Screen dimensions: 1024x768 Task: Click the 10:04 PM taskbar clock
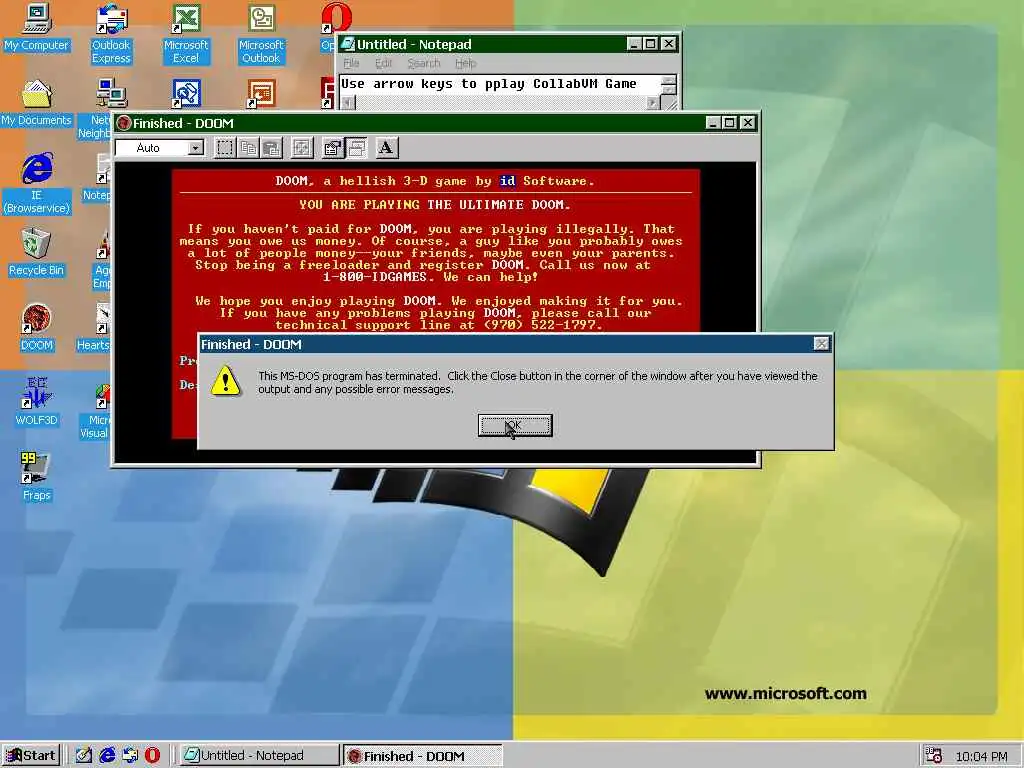click(x=981, y=756)
